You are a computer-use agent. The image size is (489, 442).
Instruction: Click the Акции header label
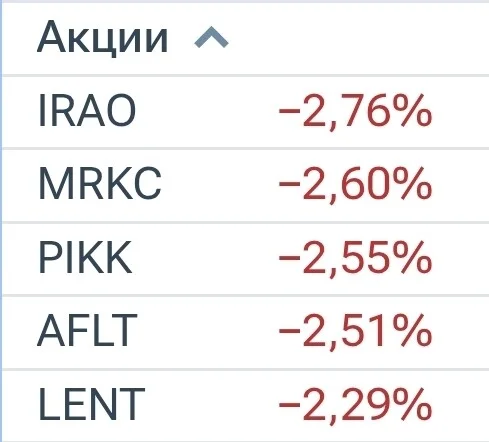point(102,37)
